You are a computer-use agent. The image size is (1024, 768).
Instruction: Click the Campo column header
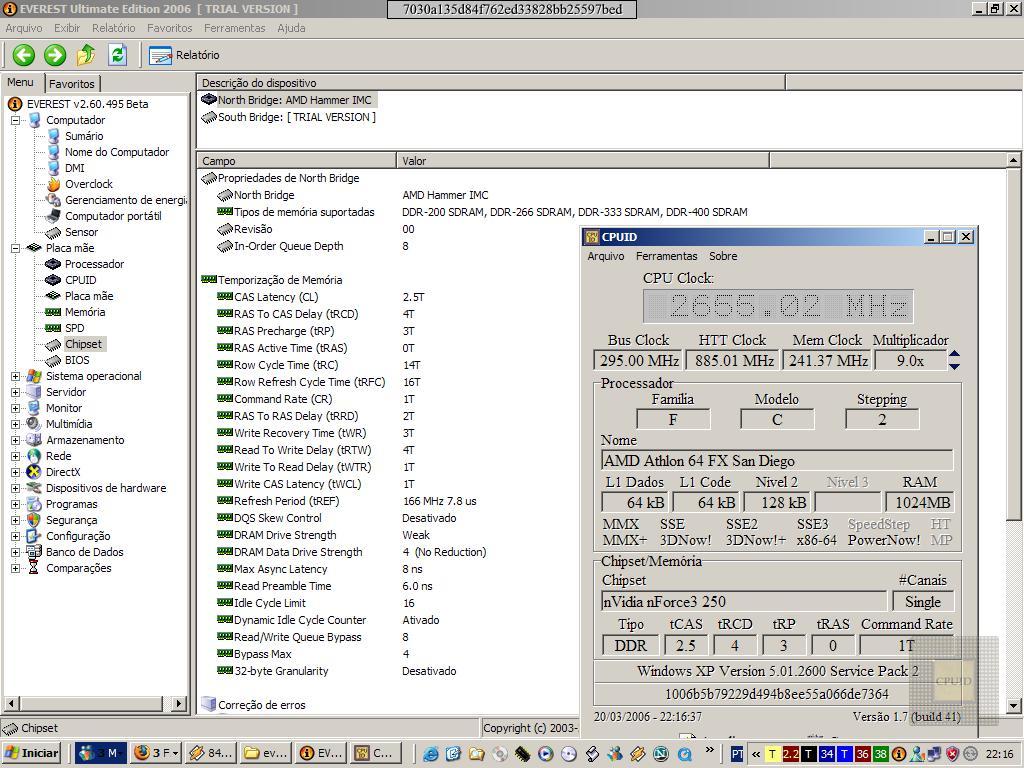click(296, 161)
